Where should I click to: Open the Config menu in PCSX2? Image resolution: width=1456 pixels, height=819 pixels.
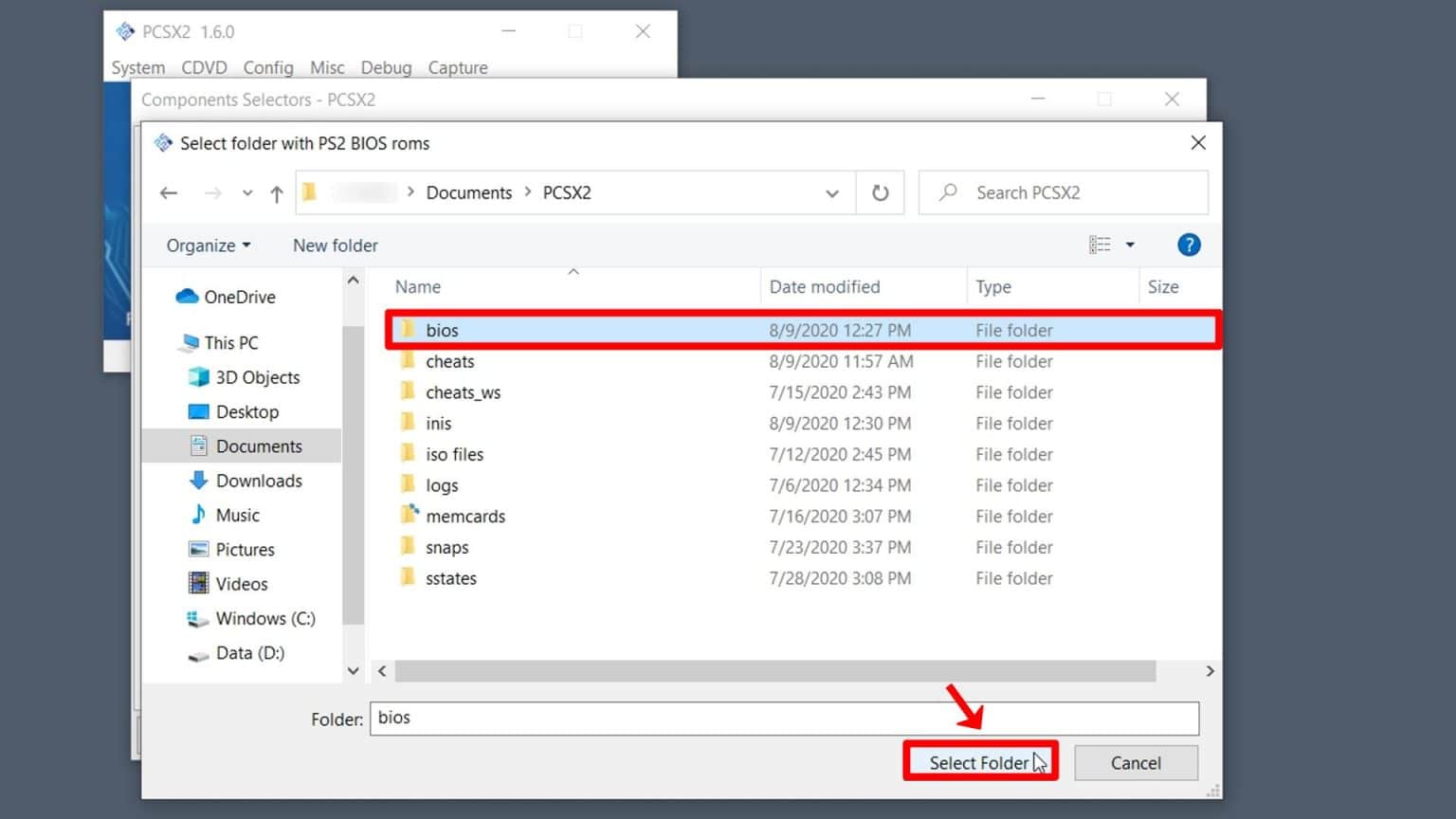268,67
